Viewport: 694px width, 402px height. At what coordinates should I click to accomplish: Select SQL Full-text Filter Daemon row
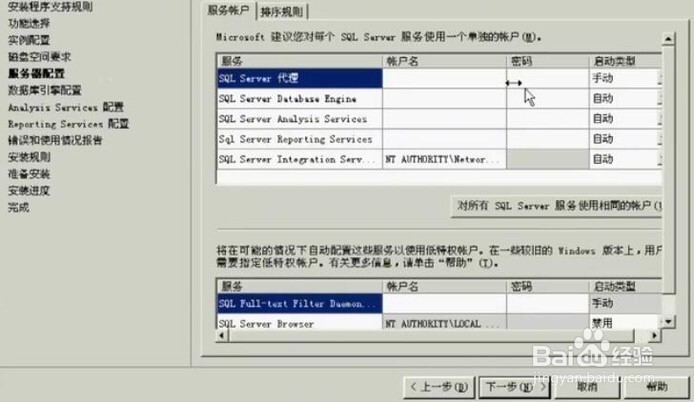pos(300,304)
